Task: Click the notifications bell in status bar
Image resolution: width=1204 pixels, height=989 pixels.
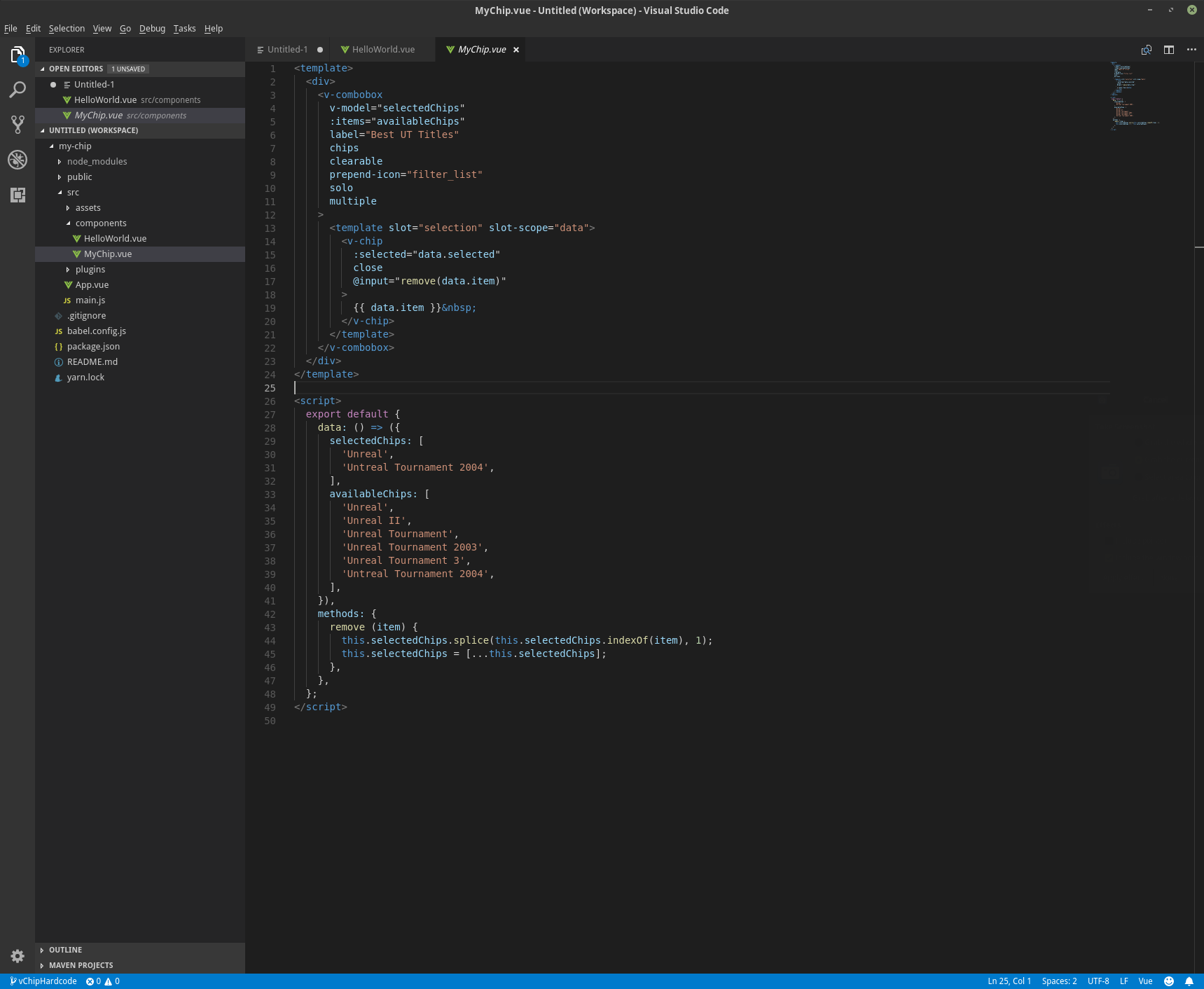Action: point(1189,981)
